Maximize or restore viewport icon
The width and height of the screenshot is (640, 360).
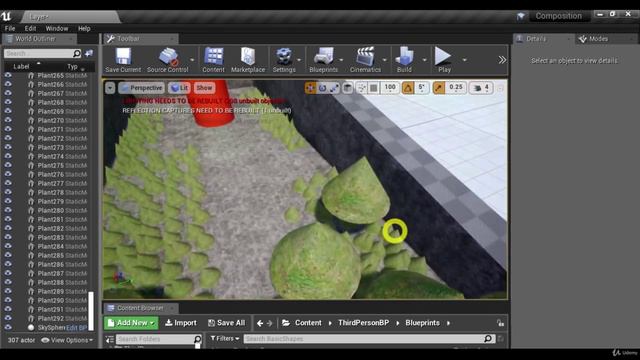coord(500,88)
